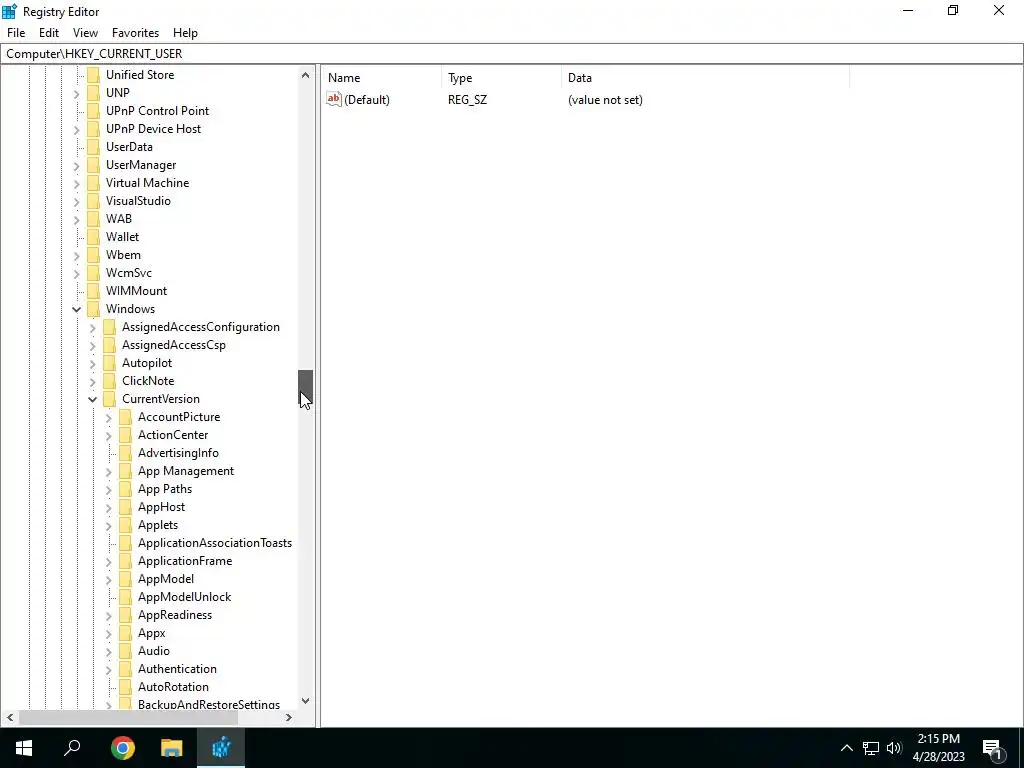Launch Google Chrome from taskbar
This screenshot has height=768, width=1024.
[122, 748]
